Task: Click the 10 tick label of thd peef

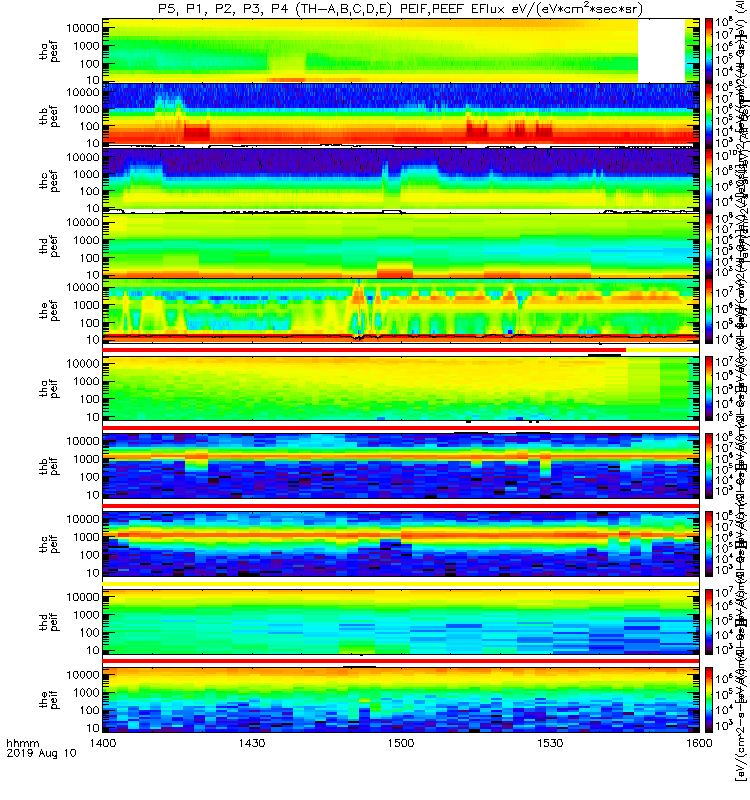Action: point(93,275)
